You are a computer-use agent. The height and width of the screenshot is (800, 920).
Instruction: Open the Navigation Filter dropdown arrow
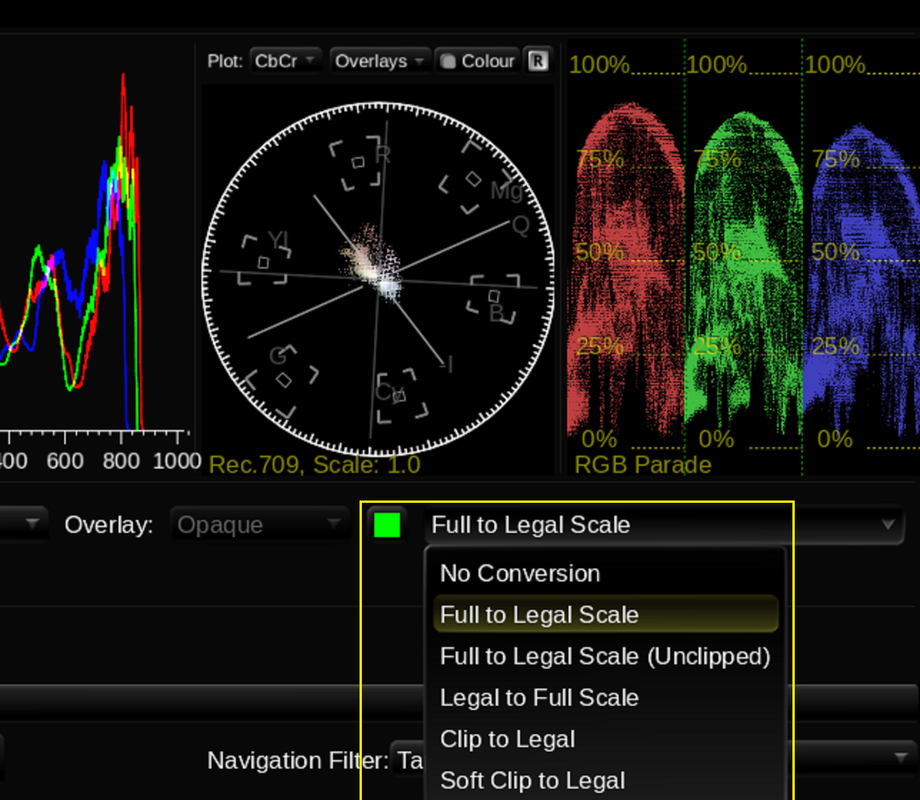click(x=900, y=758)
